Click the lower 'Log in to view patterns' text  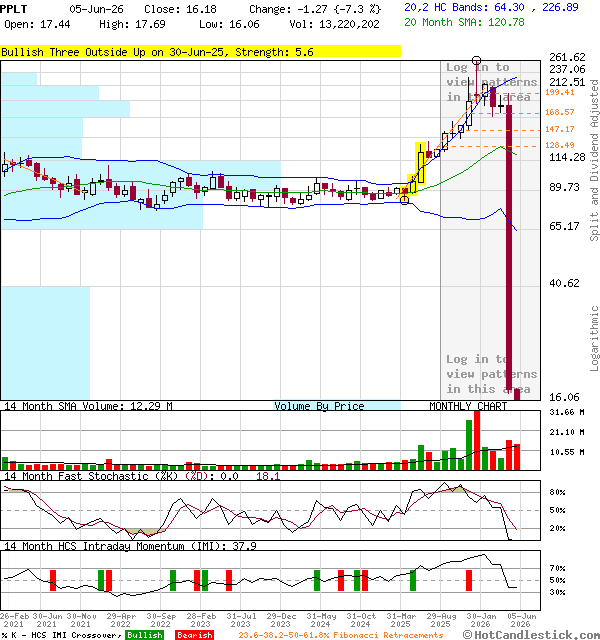pos(491,374)
